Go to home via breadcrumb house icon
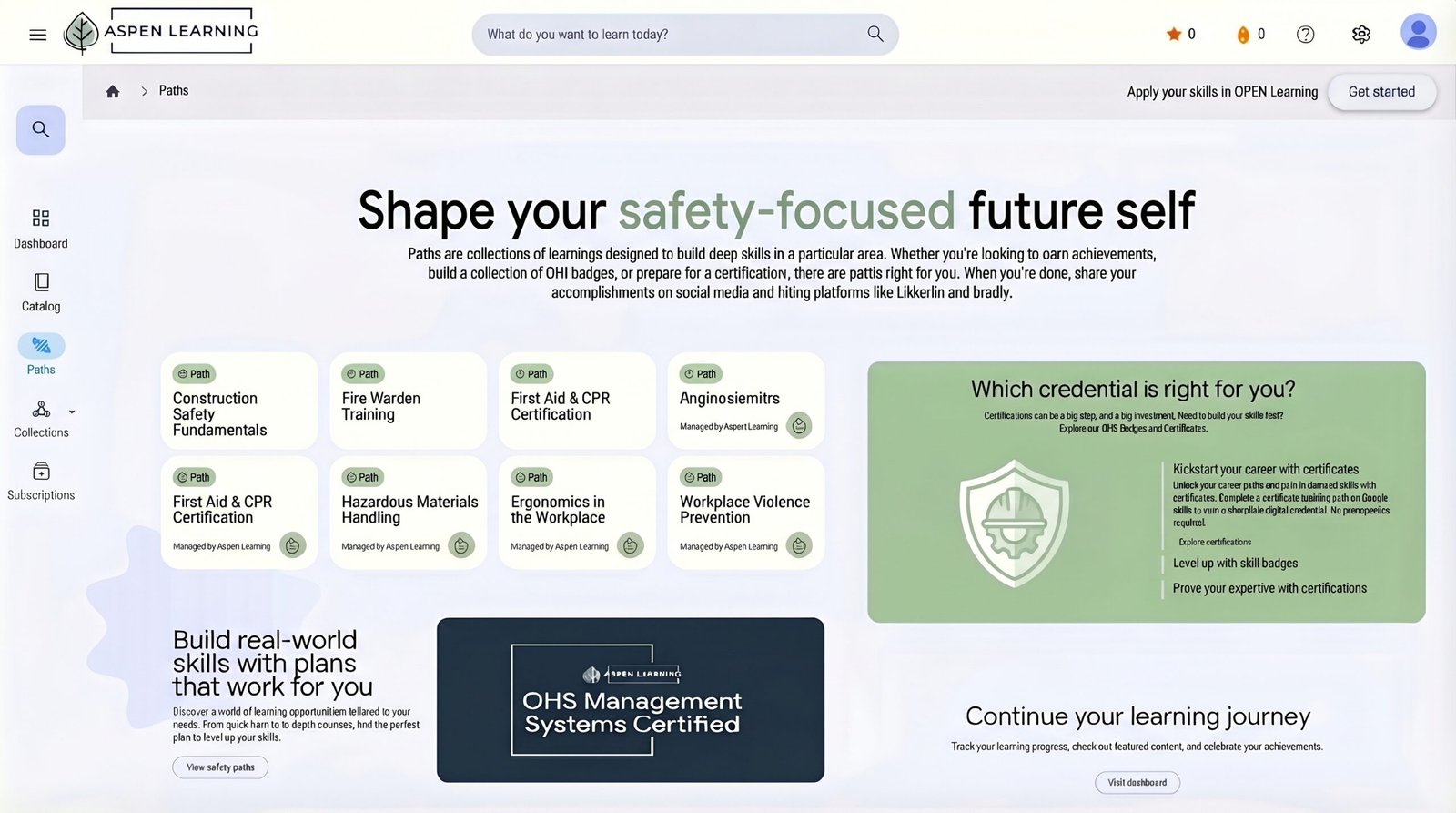Screen dimensions: 1456x813 click(x=113, y=91)
